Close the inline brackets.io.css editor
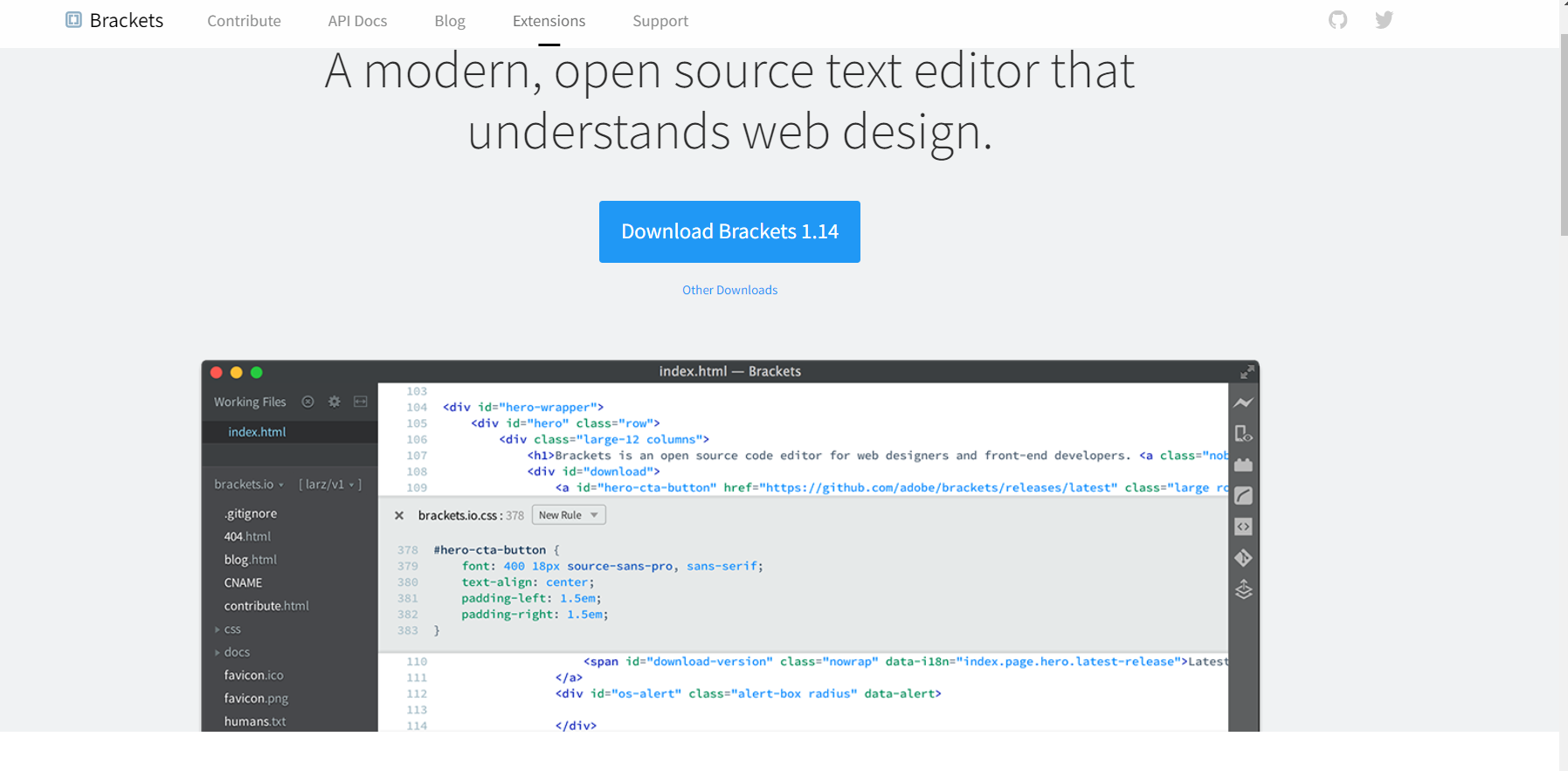The height and width of the screenshot is (771, 1568). pyautogui.click(x=399, y=516)
